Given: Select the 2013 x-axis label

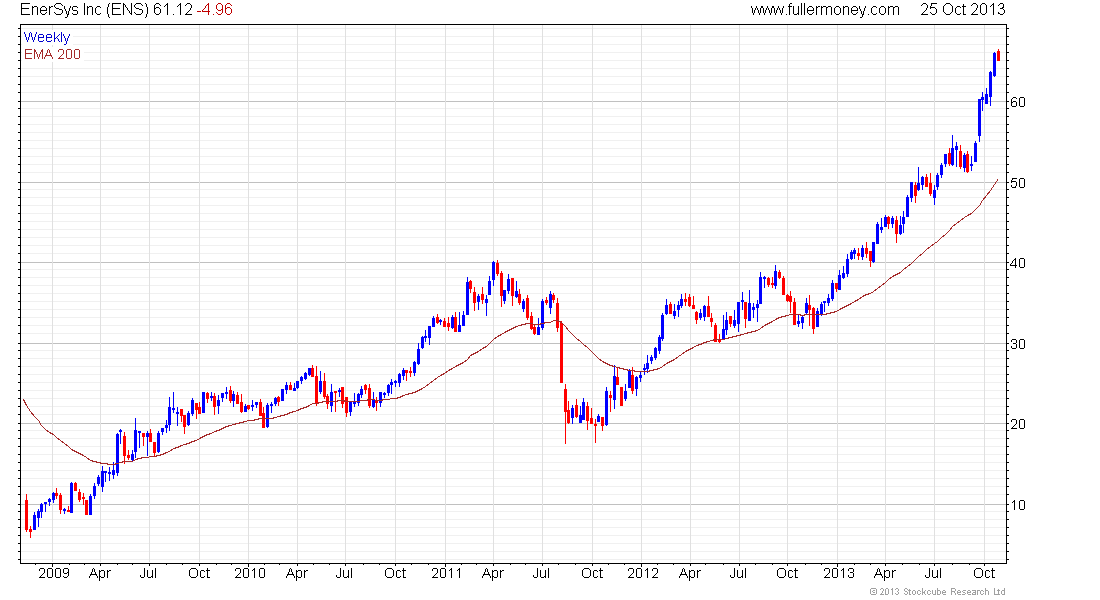Looking at the screenshot, I should [838, 573].
